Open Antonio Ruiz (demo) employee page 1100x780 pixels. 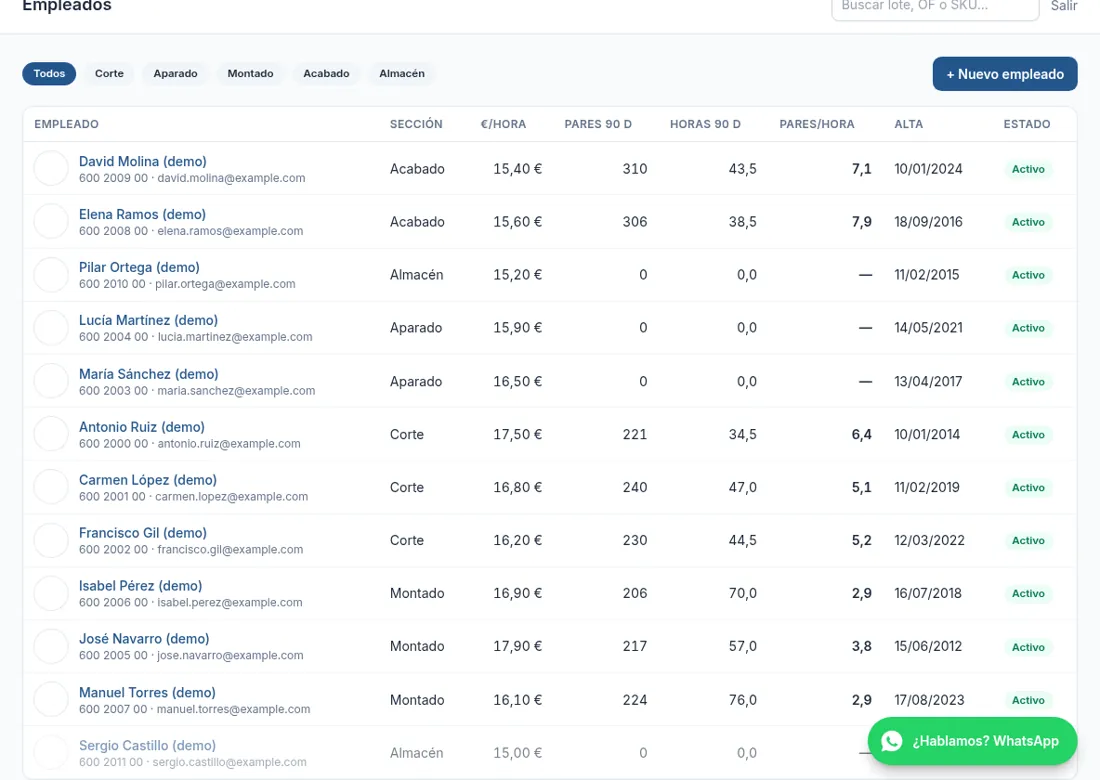(142, 427)
